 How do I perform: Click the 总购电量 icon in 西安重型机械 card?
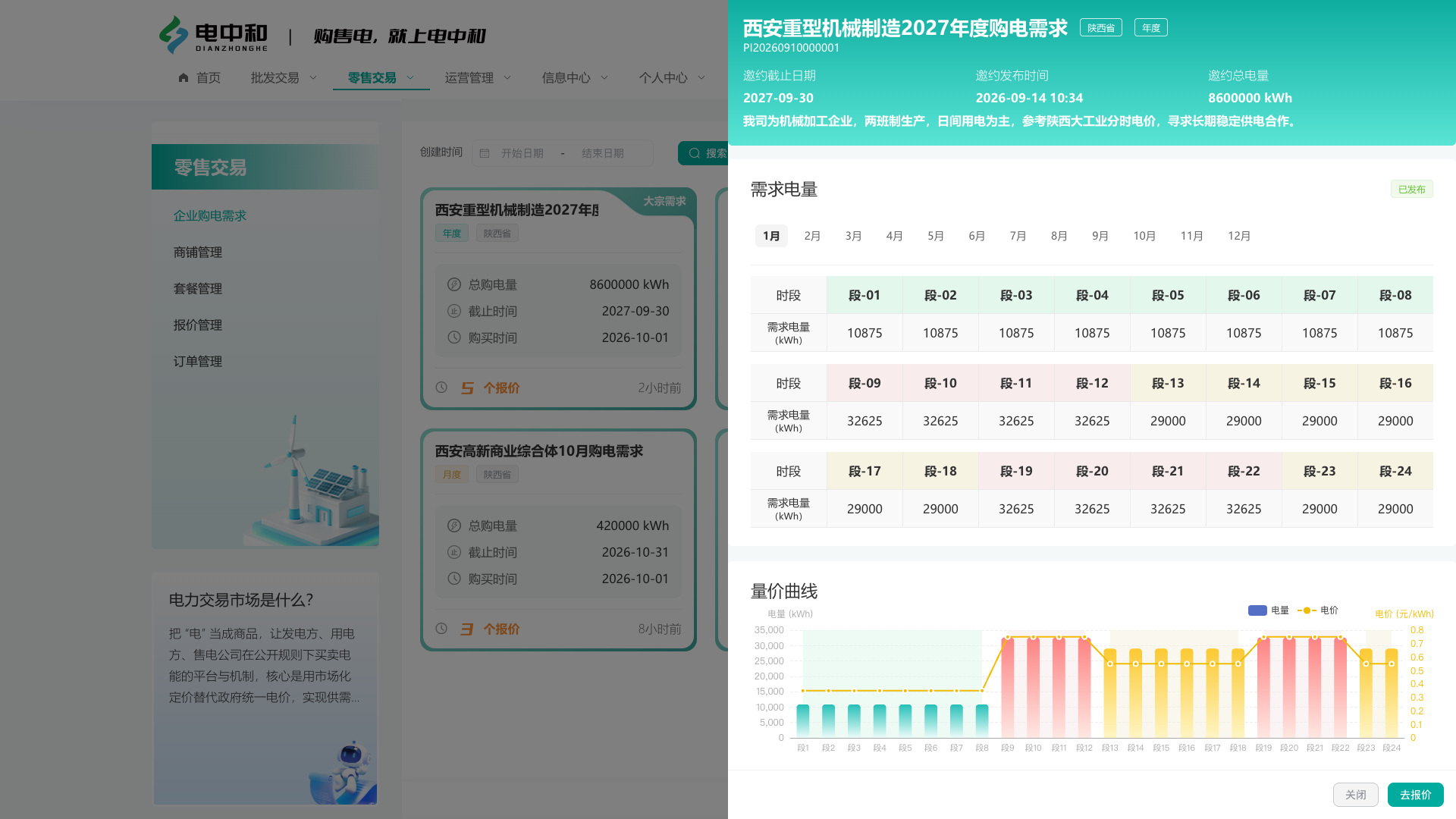click(x=454, y=284)
